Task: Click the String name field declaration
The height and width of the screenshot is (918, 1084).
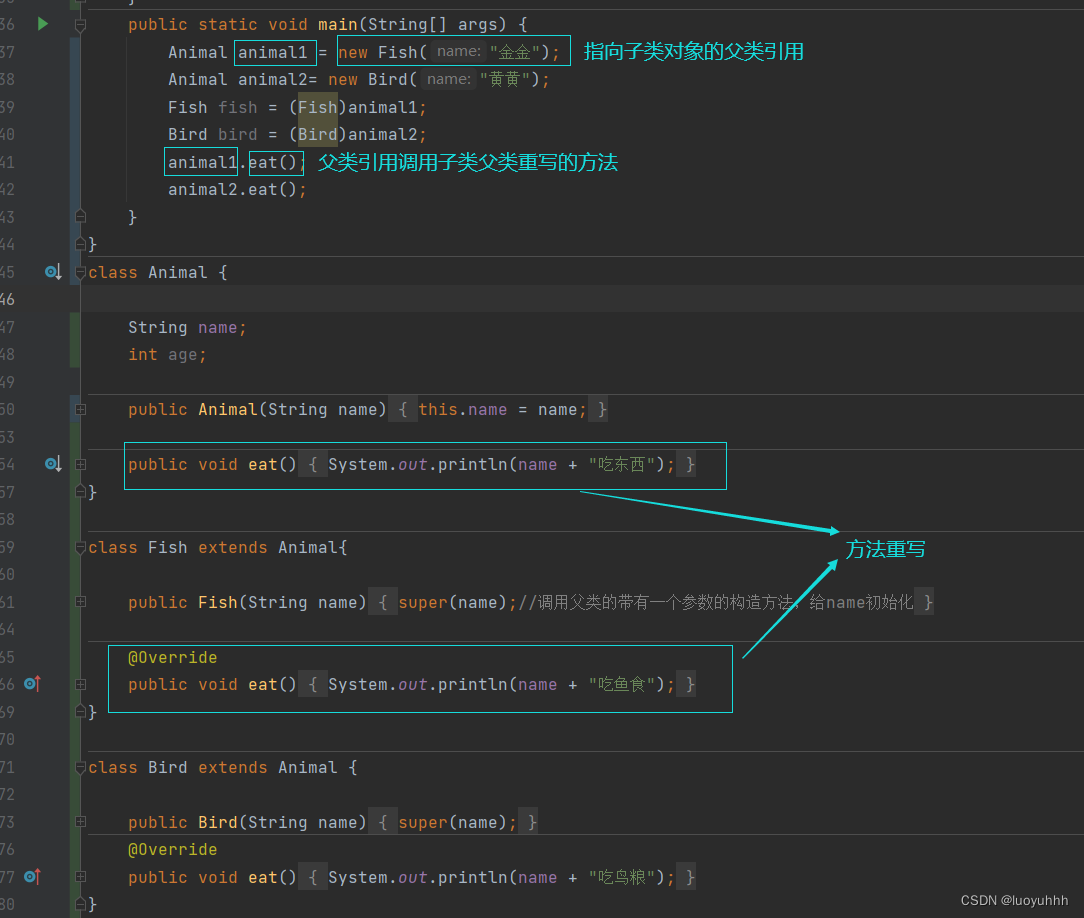Action: coord(187,327)
